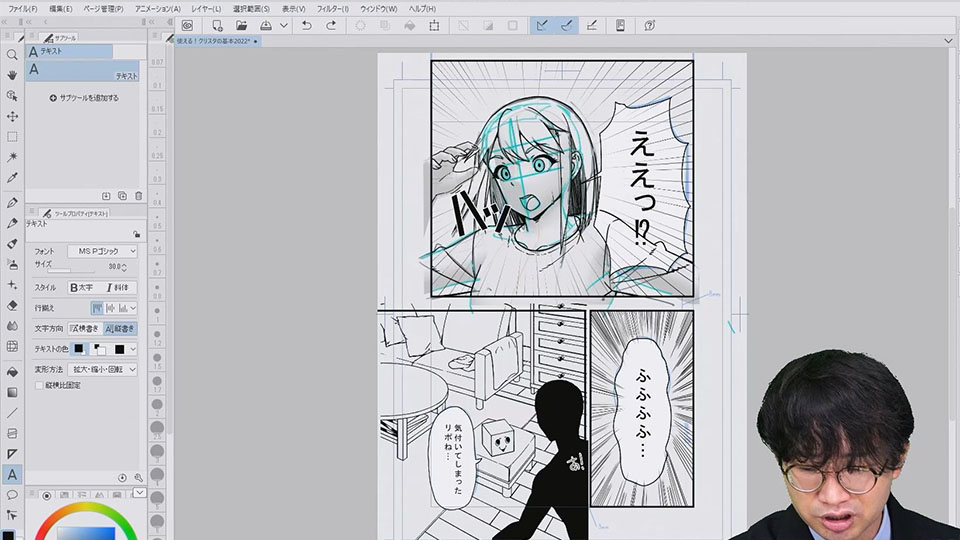Open the 編集(E) menu
Screen dimensions: 960x540
[61, 9]
